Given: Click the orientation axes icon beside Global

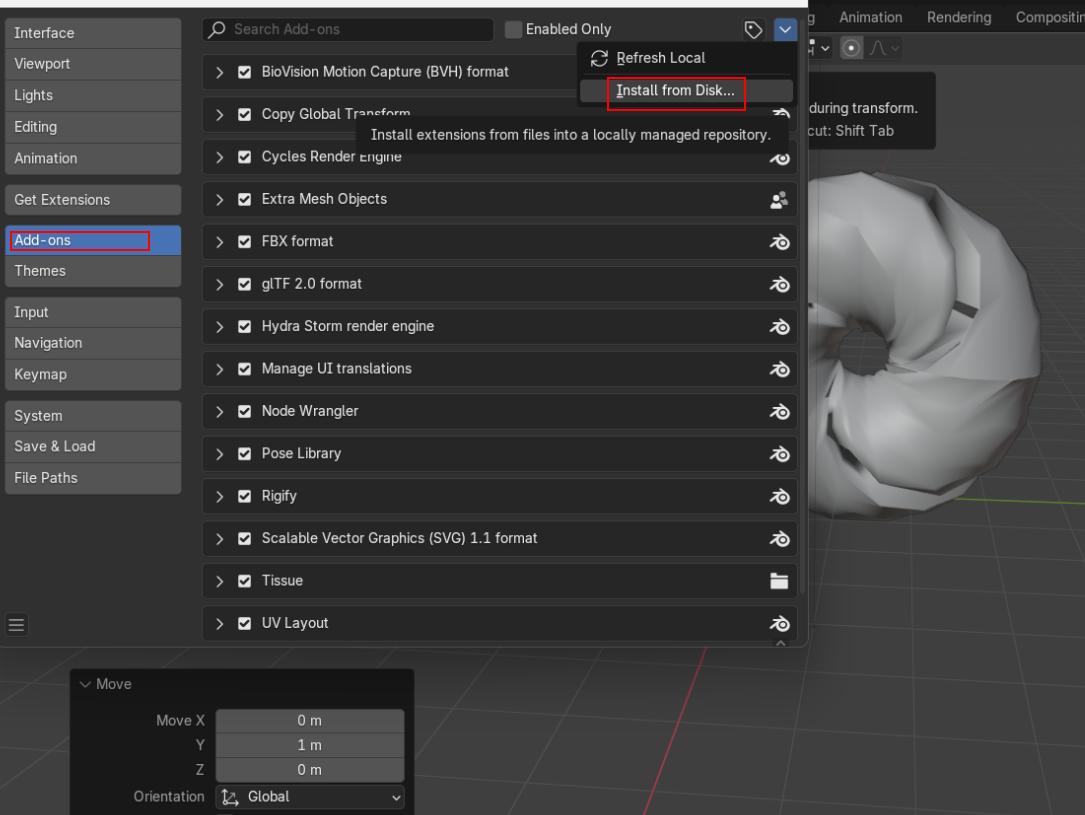Looking at the screenshot, I should pyautogui.click(x=230, y=797).
